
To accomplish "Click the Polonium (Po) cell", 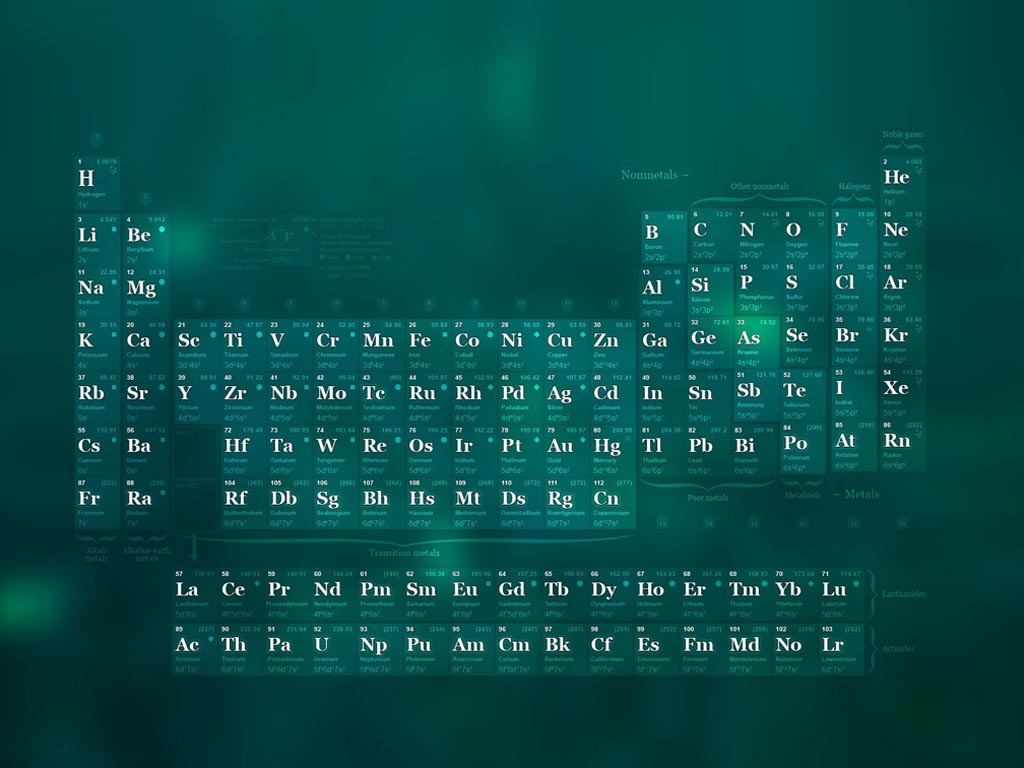I will 805,448.
